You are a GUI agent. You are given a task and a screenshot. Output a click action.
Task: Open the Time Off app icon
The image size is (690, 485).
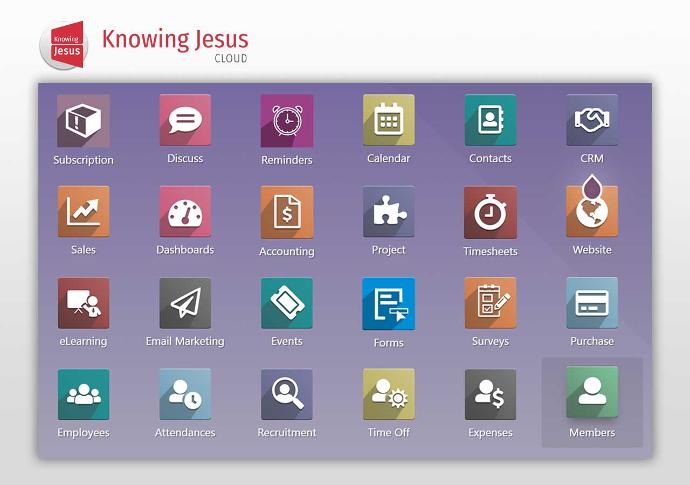coord(389,394)
